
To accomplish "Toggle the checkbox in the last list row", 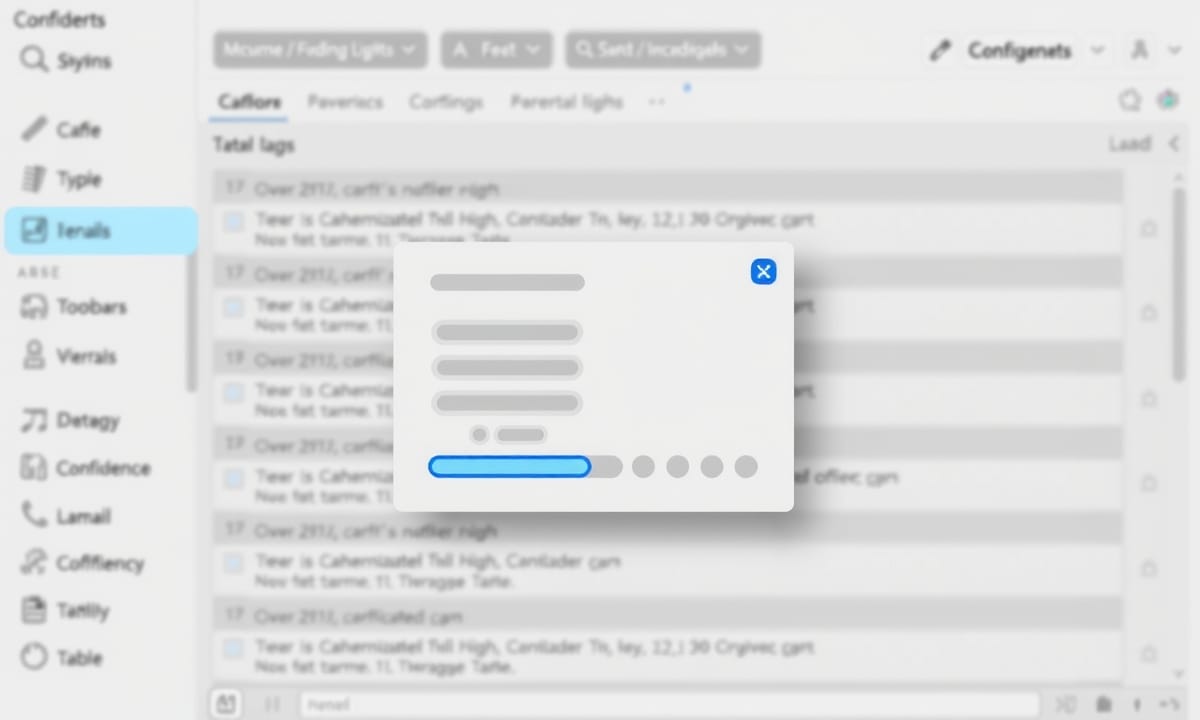I will (234, 649).
